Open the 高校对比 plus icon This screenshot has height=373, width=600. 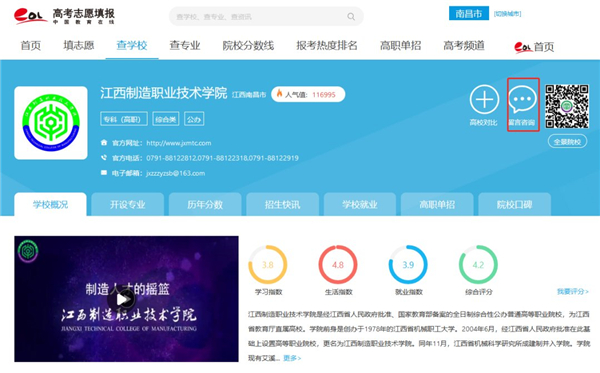(x=484, y=99)
